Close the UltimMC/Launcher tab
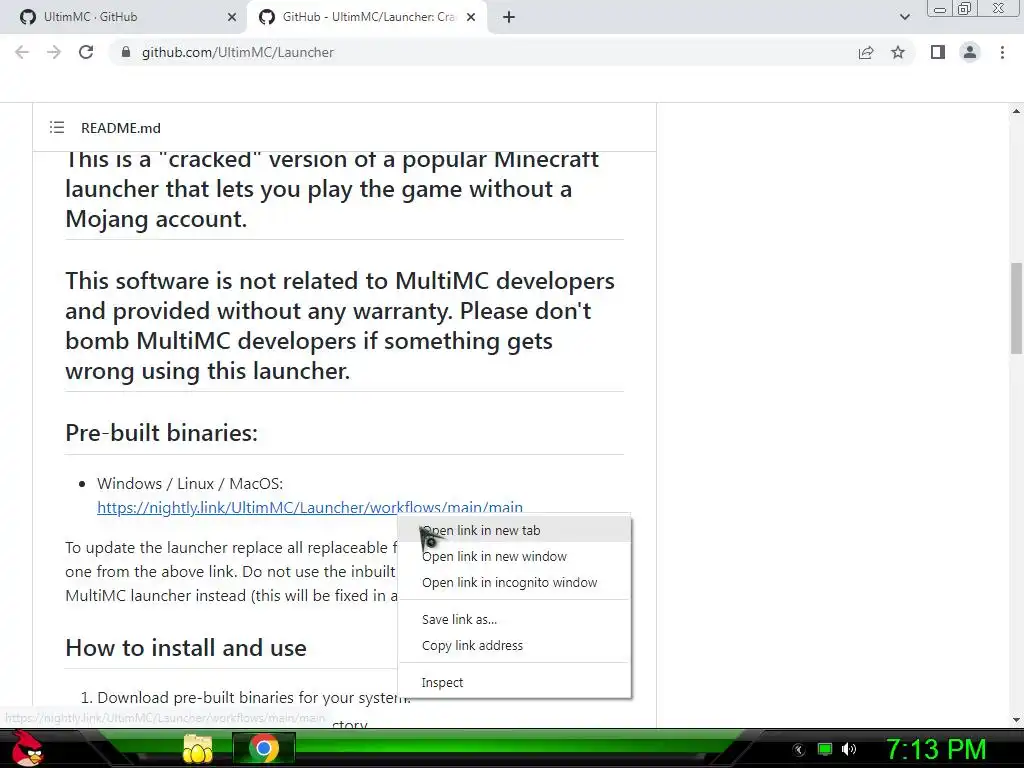The image size is (1024, 768). pos(471,18)
